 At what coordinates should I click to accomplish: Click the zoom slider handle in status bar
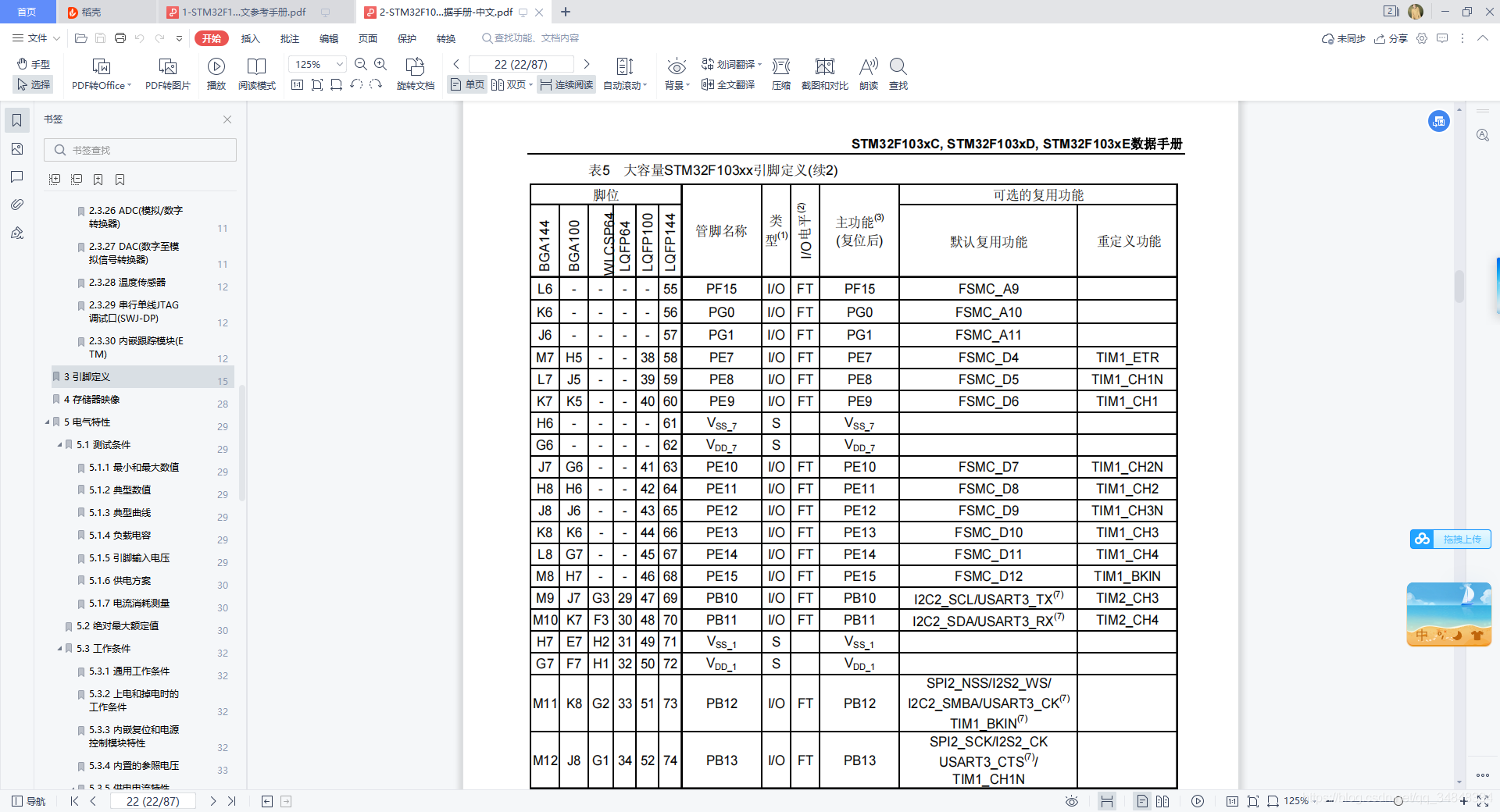(x=1398, y=801)
